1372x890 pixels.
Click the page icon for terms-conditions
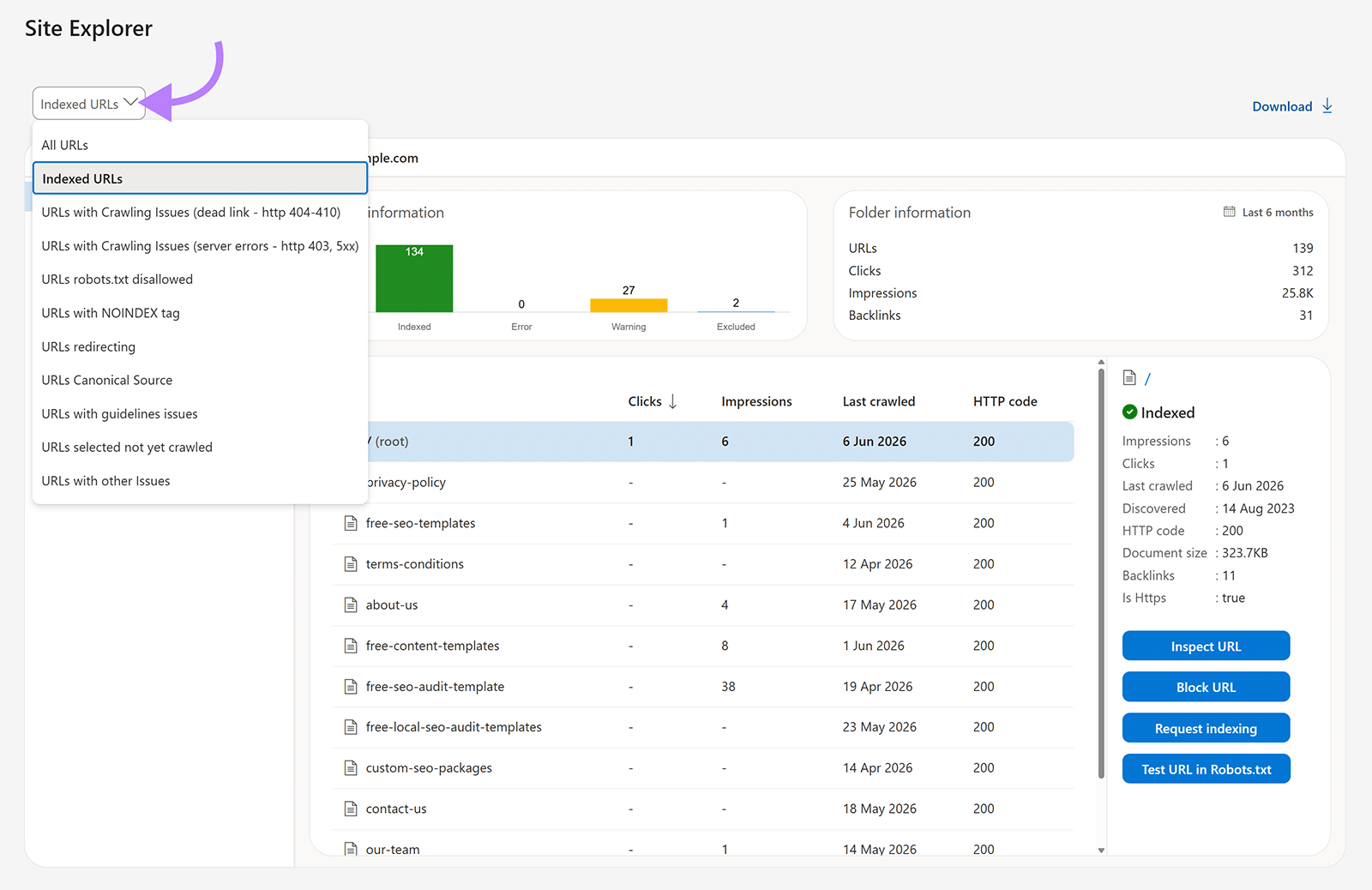[x=351, y=564]
